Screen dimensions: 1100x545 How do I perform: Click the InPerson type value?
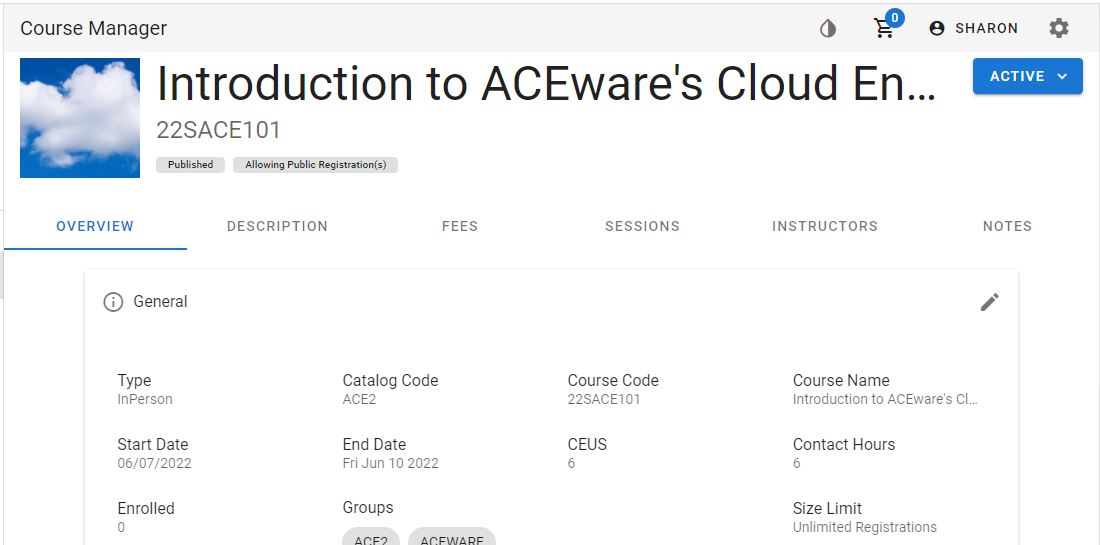(x=145, y=399)
